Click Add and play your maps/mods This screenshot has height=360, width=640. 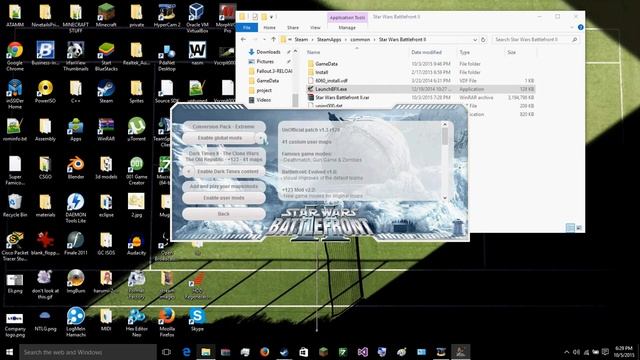tap(224, 186)
